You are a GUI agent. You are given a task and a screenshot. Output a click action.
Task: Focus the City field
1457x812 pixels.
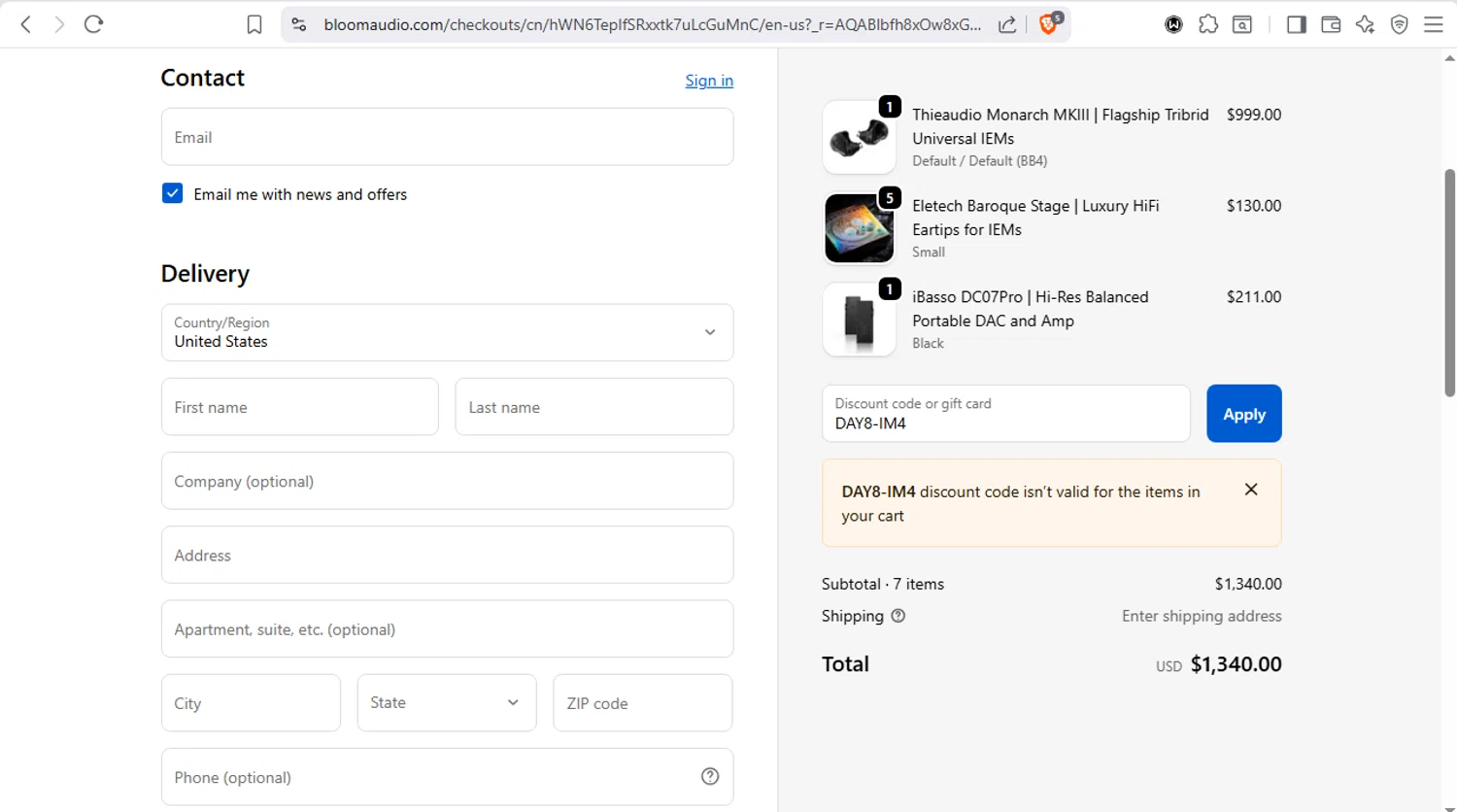click(251, 702)
